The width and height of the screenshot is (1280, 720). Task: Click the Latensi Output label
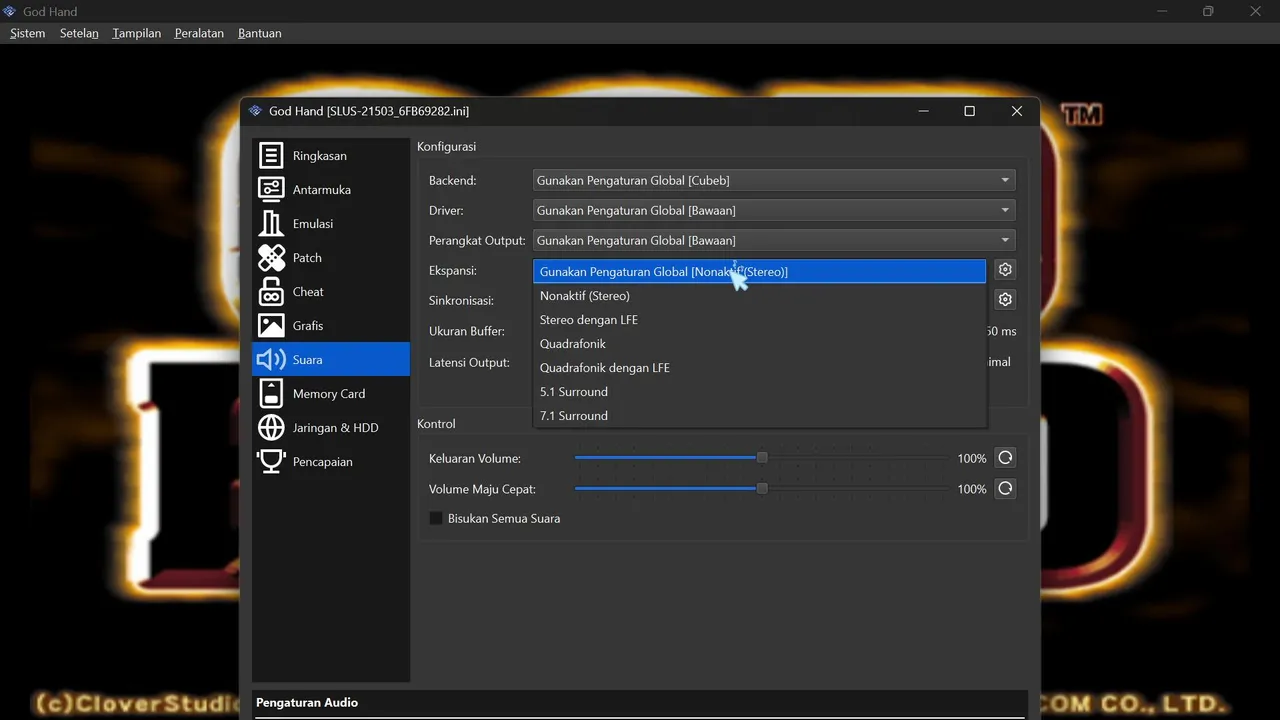coord(469,362)
